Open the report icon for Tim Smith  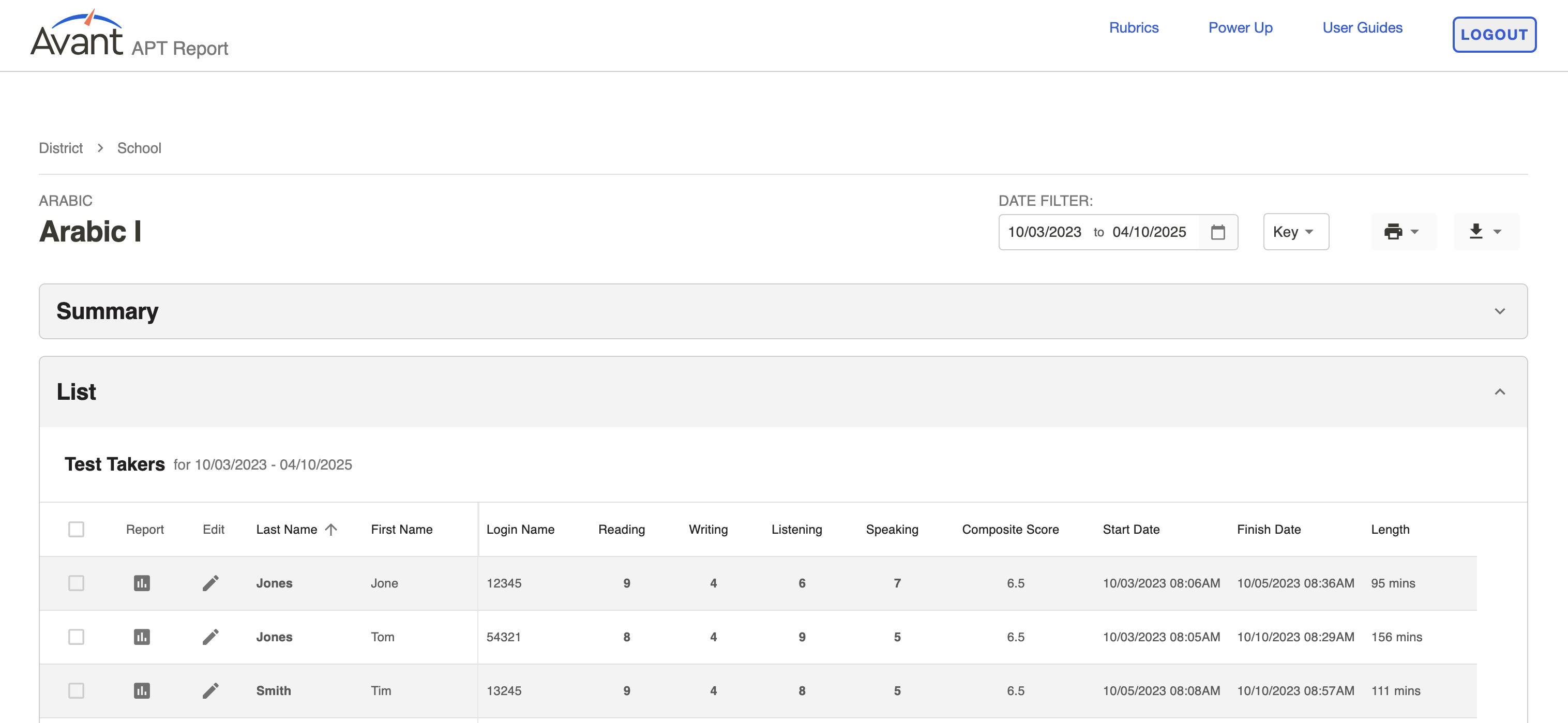click(142, 690)
